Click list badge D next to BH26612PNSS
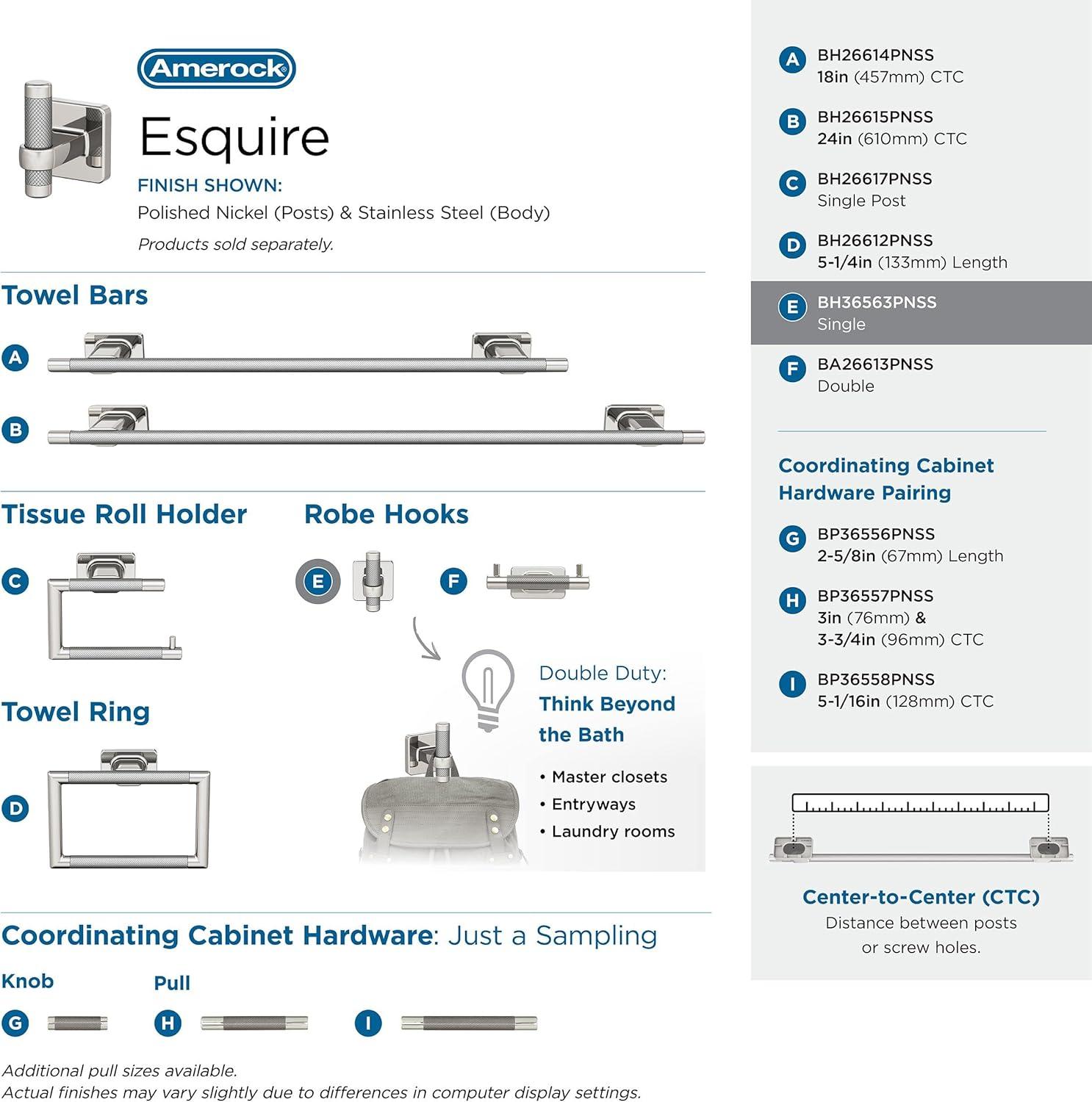 coord(792,245)
